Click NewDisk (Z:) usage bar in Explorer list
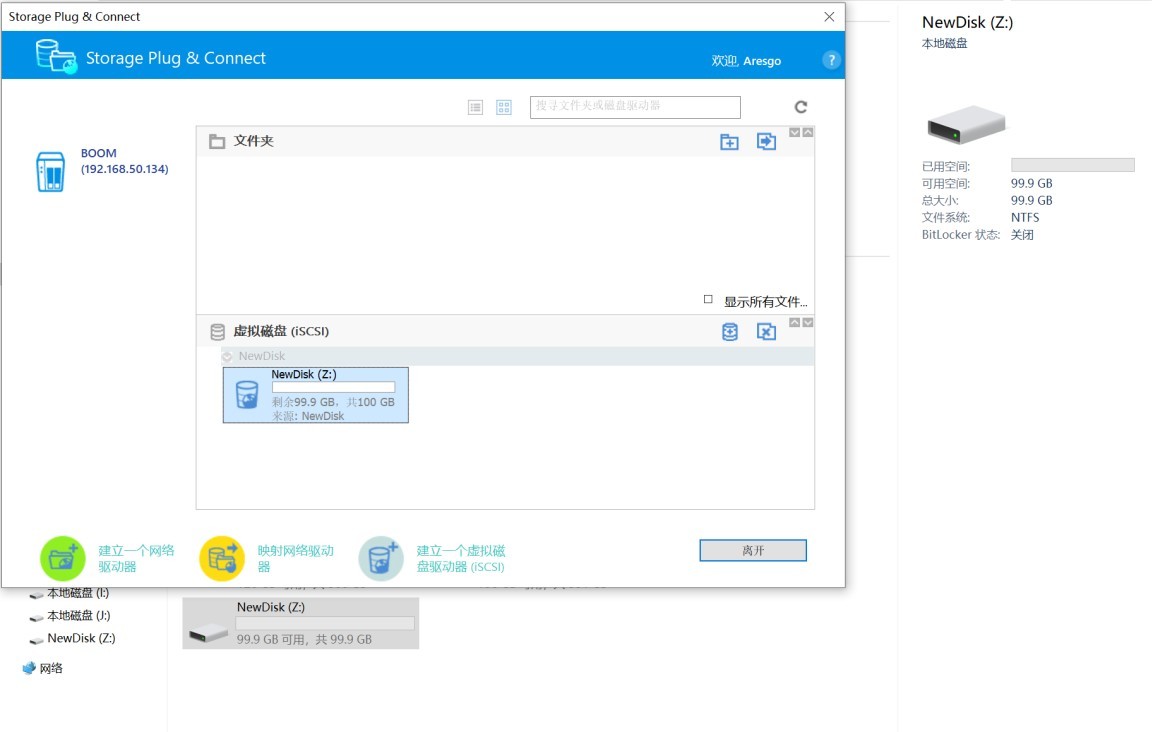 [x=325, y=623]
